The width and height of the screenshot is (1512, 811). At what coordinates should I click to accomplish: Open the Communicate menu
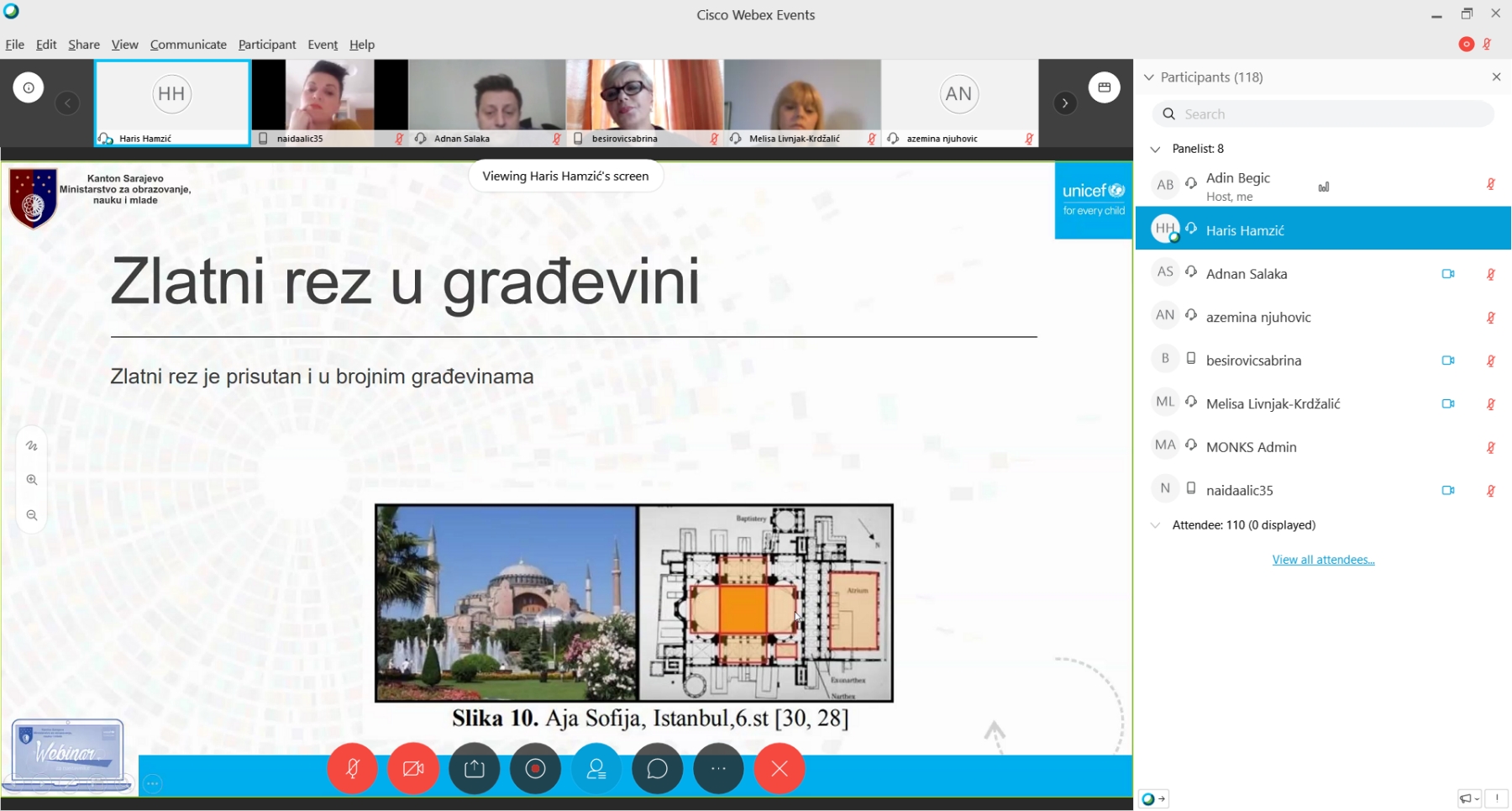coord(188,45)
